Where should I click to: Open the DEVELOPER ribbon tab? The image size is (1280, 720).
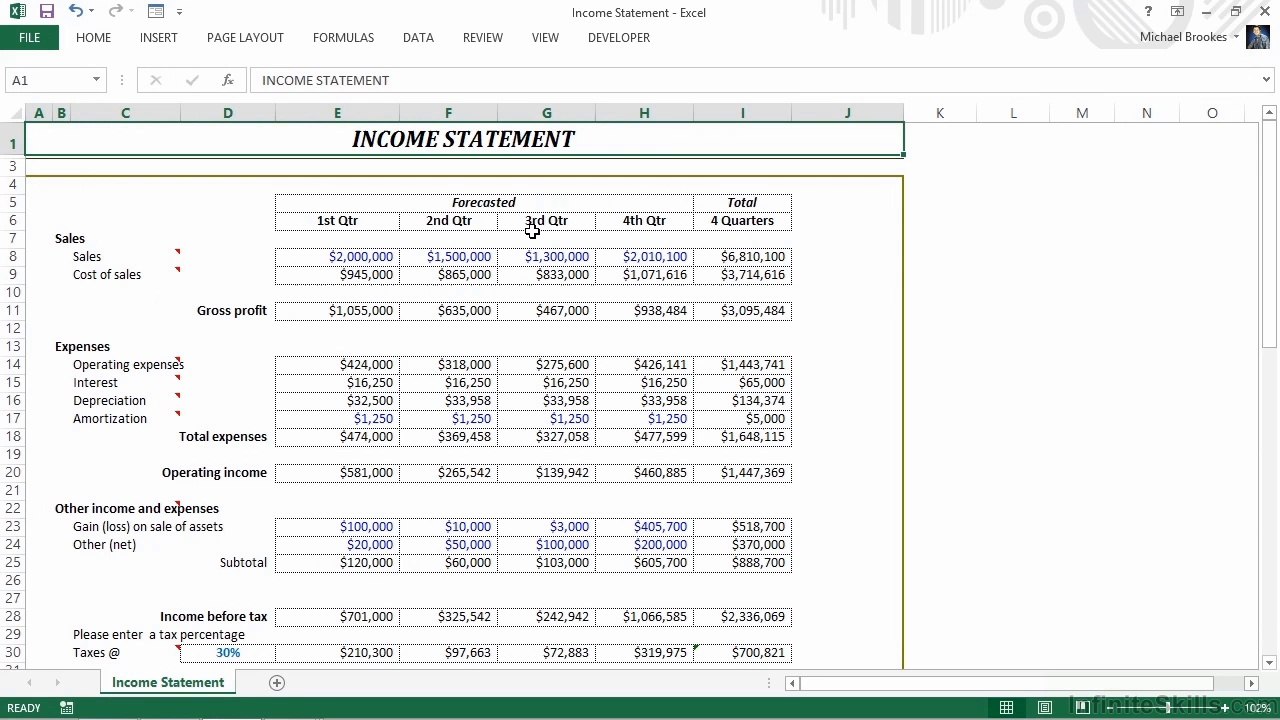point(619,38)
